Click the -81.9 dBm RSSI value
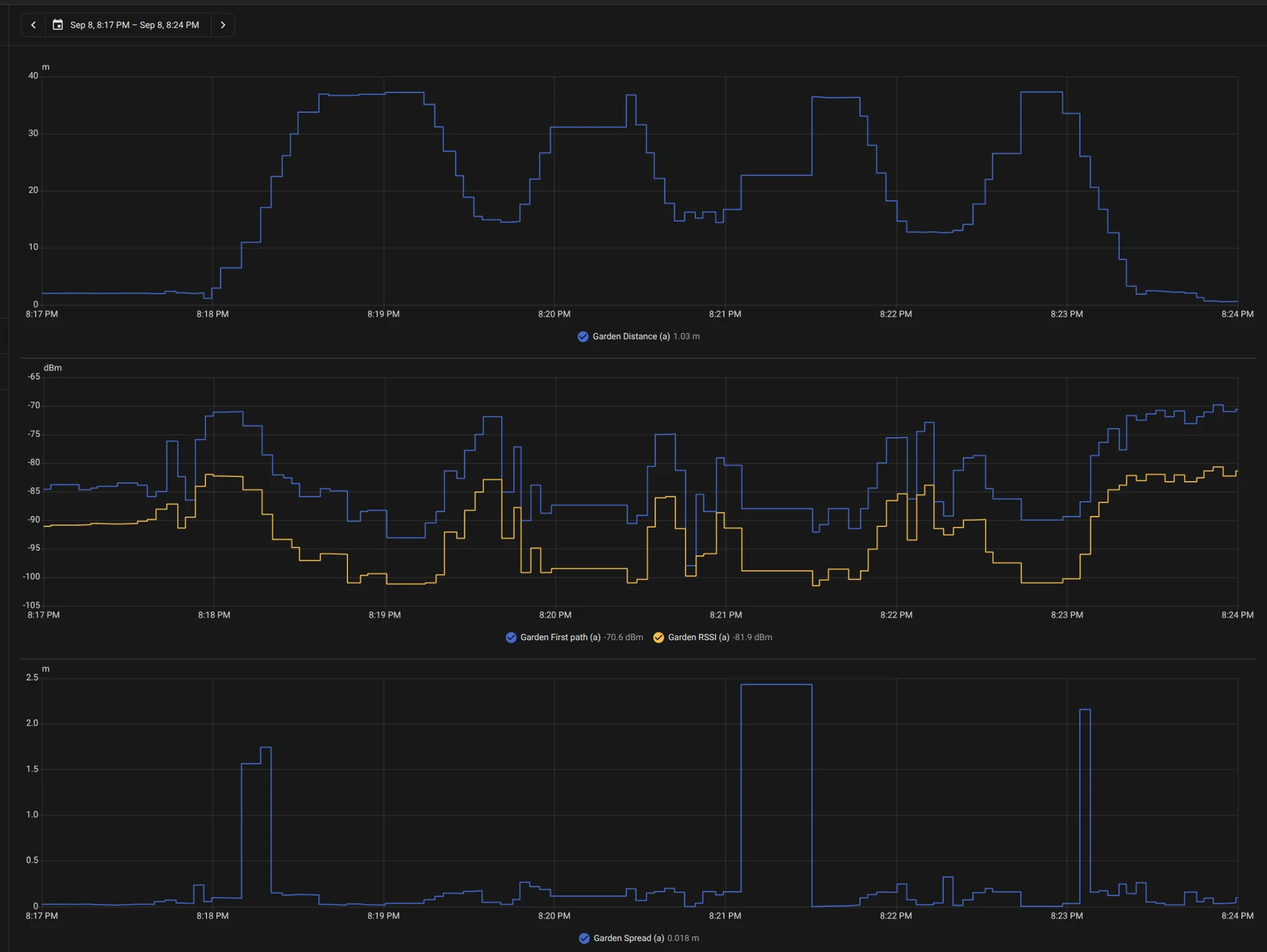The height and width of the screenshot is (952, 1267). point(752,637)
